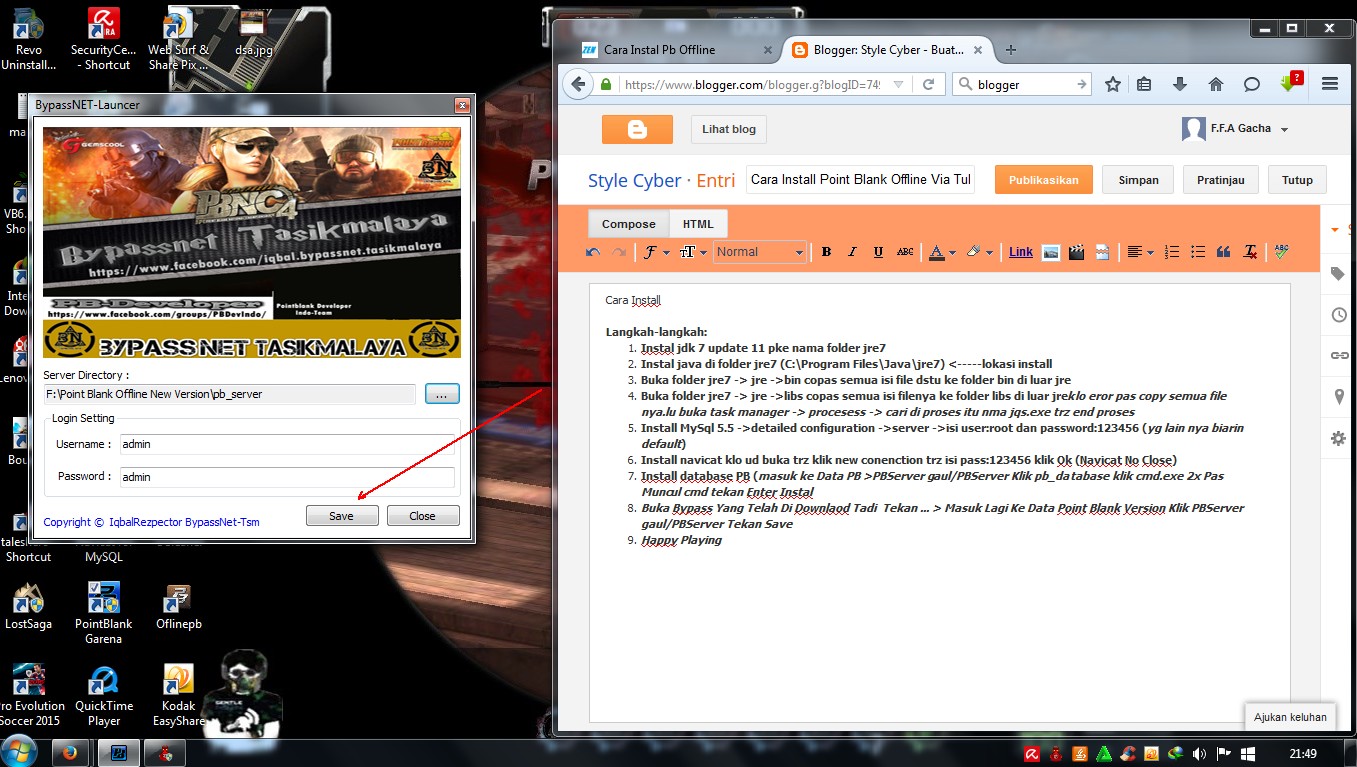Click the Publikasikan button

pyautogui.click(x=1043, y=180)
